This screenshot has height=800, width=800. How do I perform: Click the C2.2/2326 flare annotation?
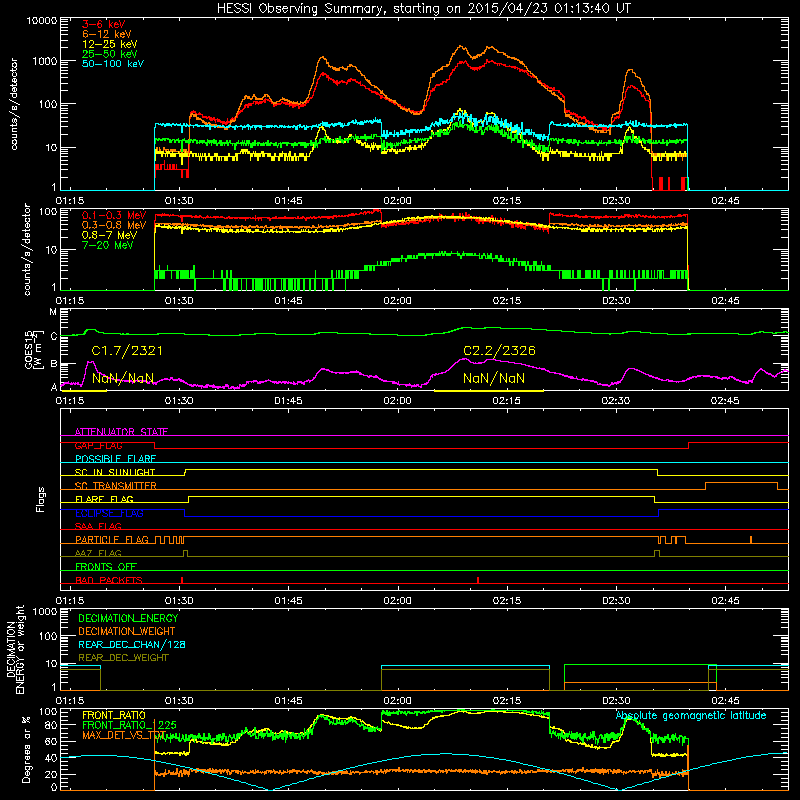[x=499, y=351]
